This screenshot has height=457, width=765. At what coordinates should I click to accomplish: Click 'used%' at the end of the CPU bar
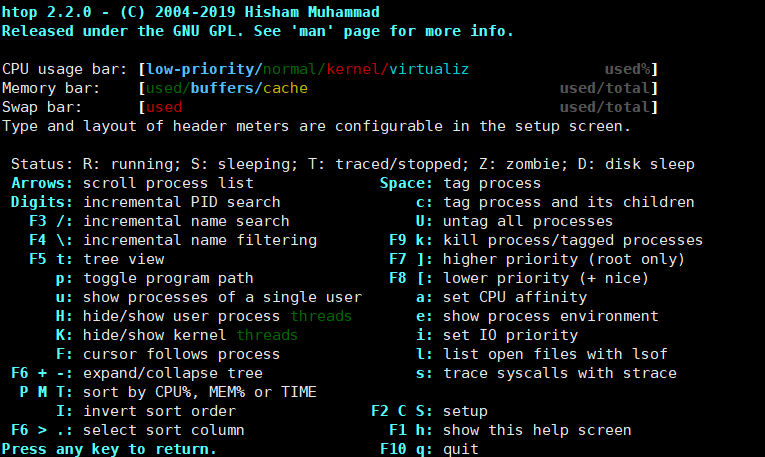tap(627, 69)
